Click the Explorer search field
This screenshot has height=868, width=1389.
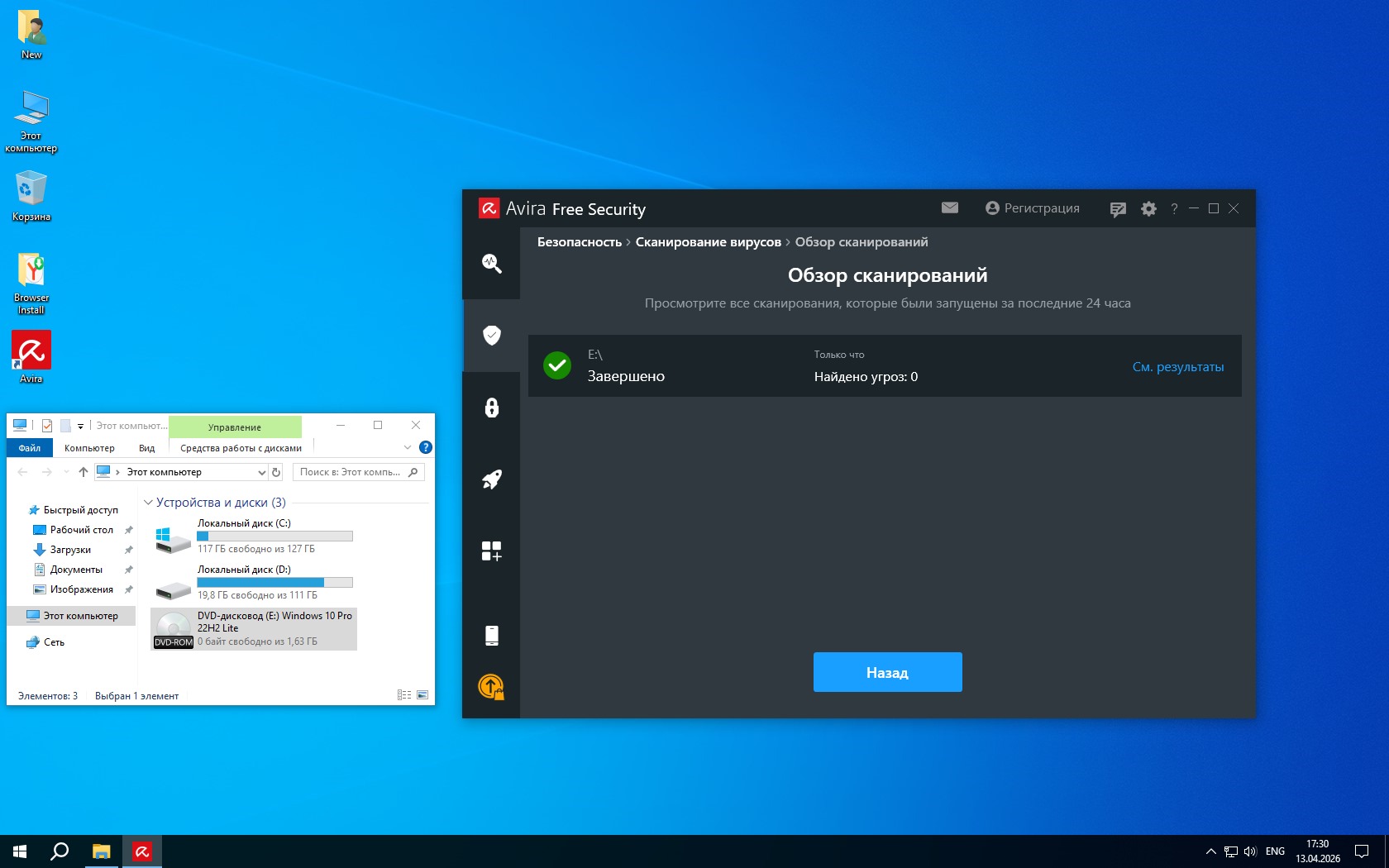pyautogui.click(x=351, y=472)
